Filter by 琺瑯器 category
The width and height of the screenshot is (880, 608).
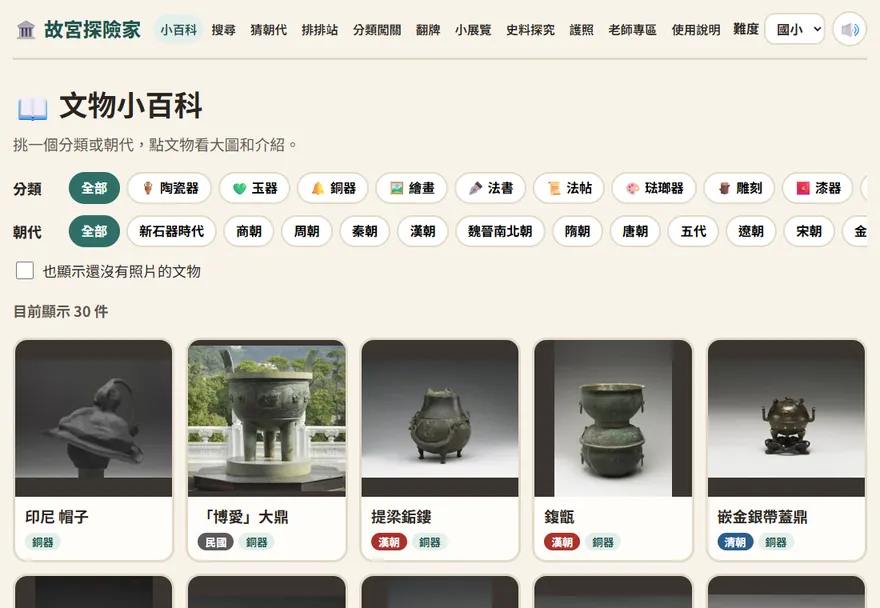coord(654,188)
